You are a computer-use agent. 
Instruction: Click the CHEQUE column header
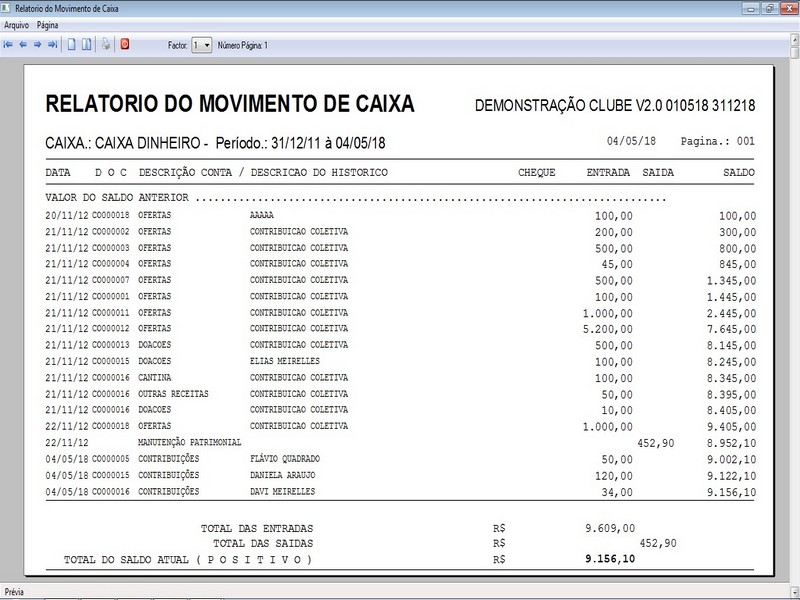coord(537,172)
